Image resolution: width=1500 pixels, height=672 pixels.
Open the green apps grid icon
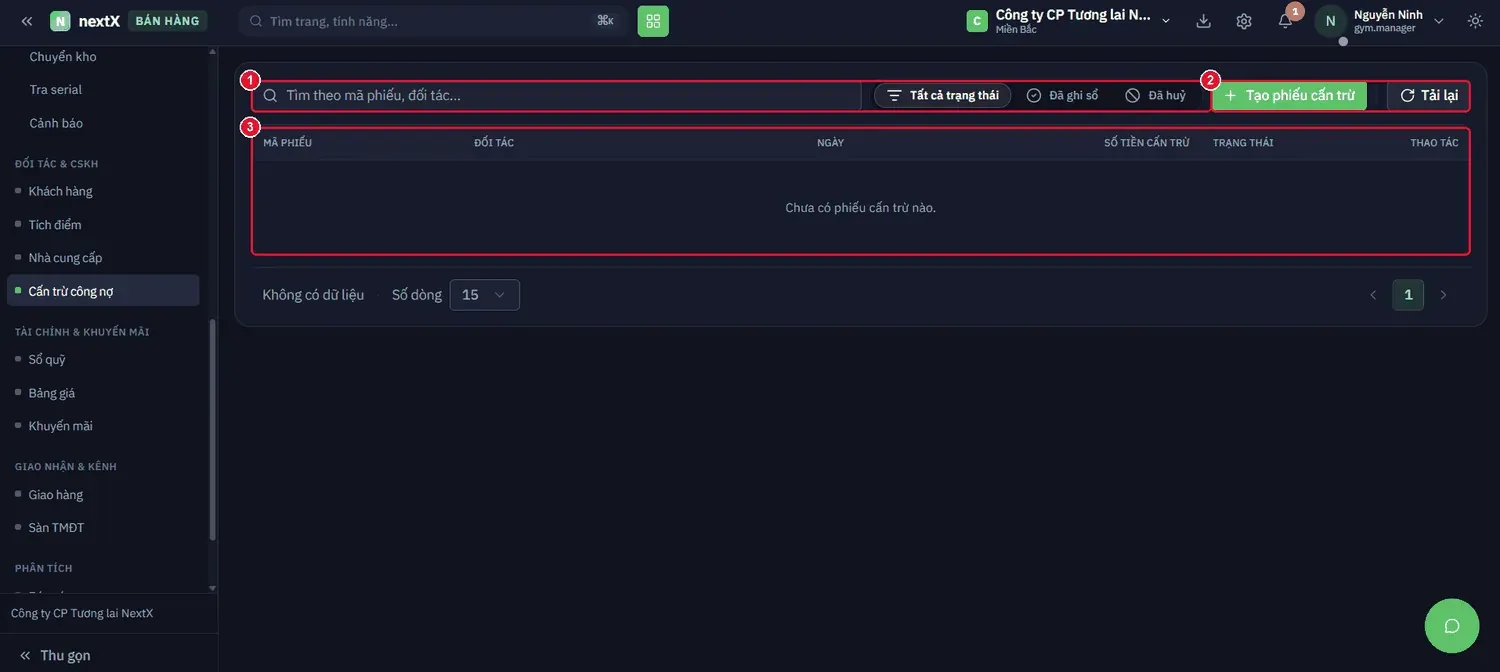[x=653, y=21]
